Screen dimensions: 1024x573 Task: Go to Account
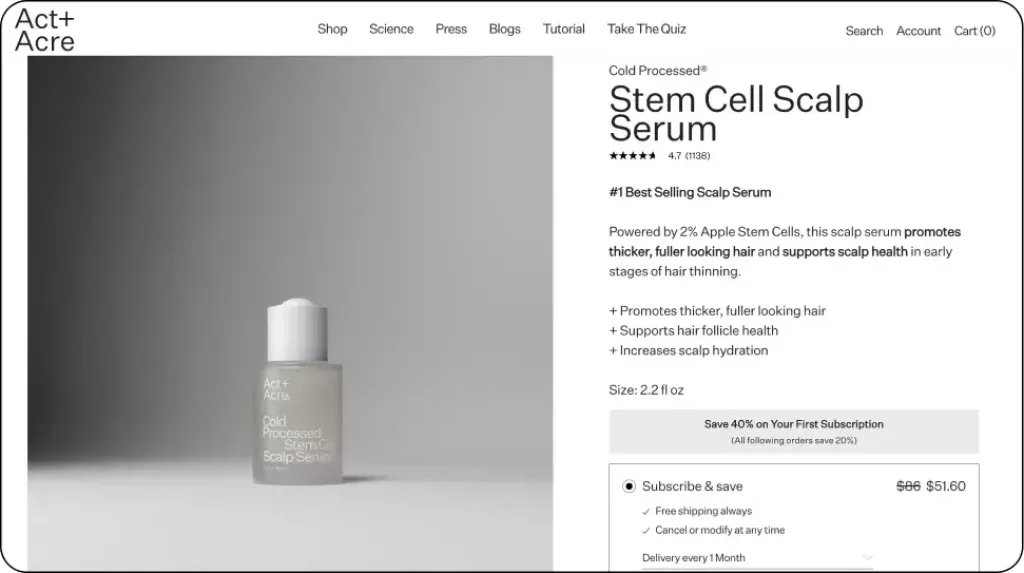pyautogui.click(x=918, y=31)
